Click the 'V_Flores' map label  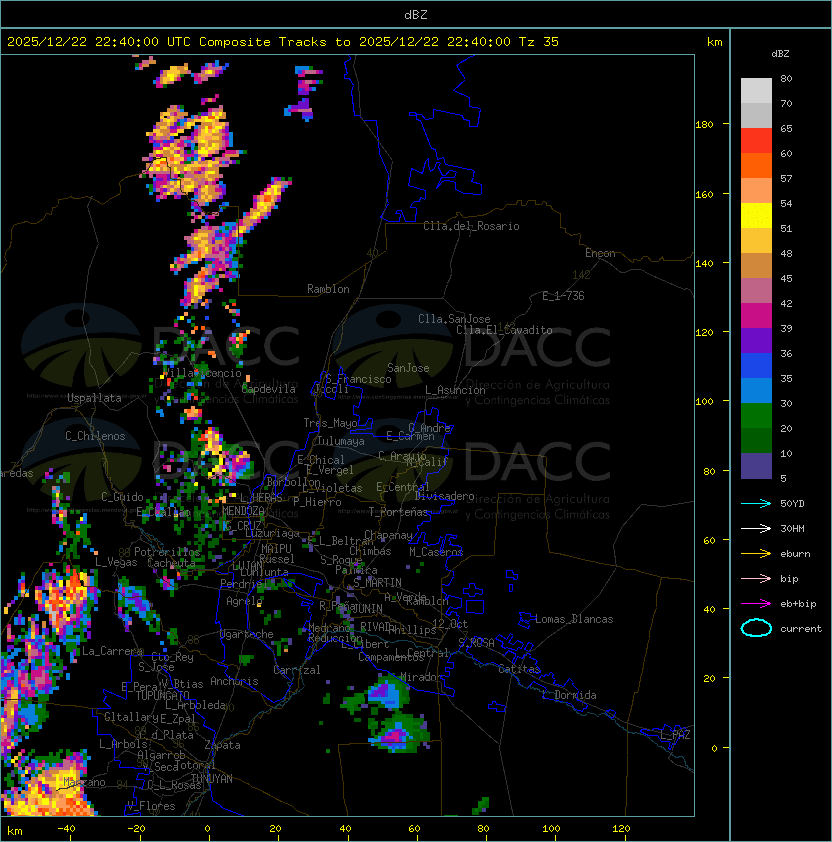click(151, 806)
